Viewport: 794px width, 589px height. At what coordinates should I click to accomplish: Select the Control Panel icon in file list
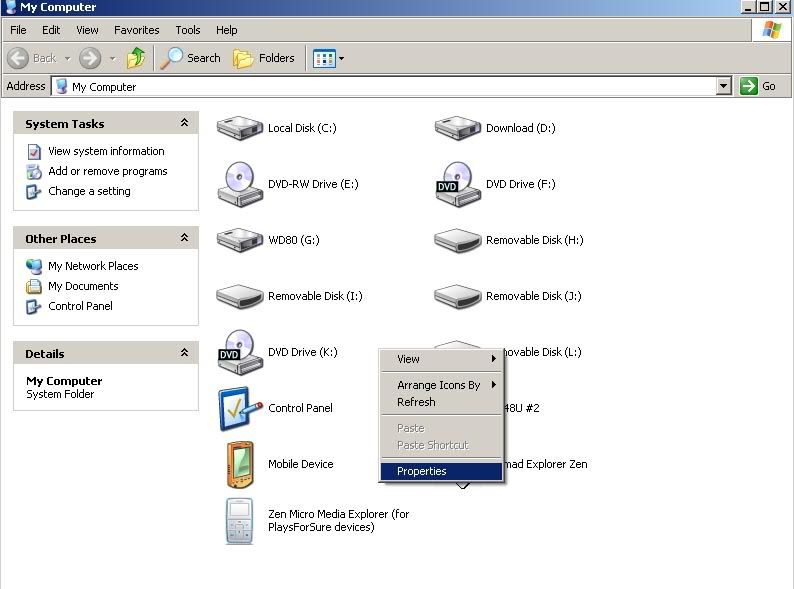pyautogui.click(x=240, y=409)
